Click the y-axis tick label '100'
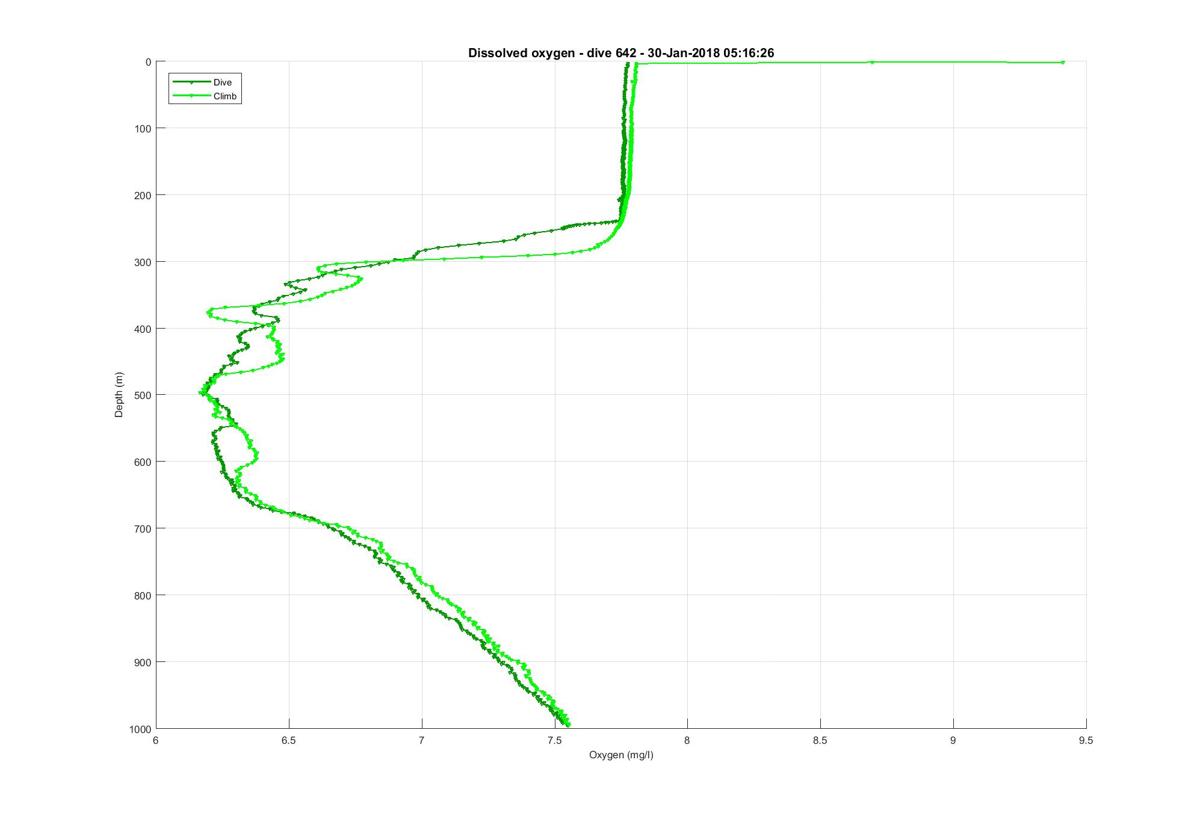1200x818 pixels. (x=143, y=128)
